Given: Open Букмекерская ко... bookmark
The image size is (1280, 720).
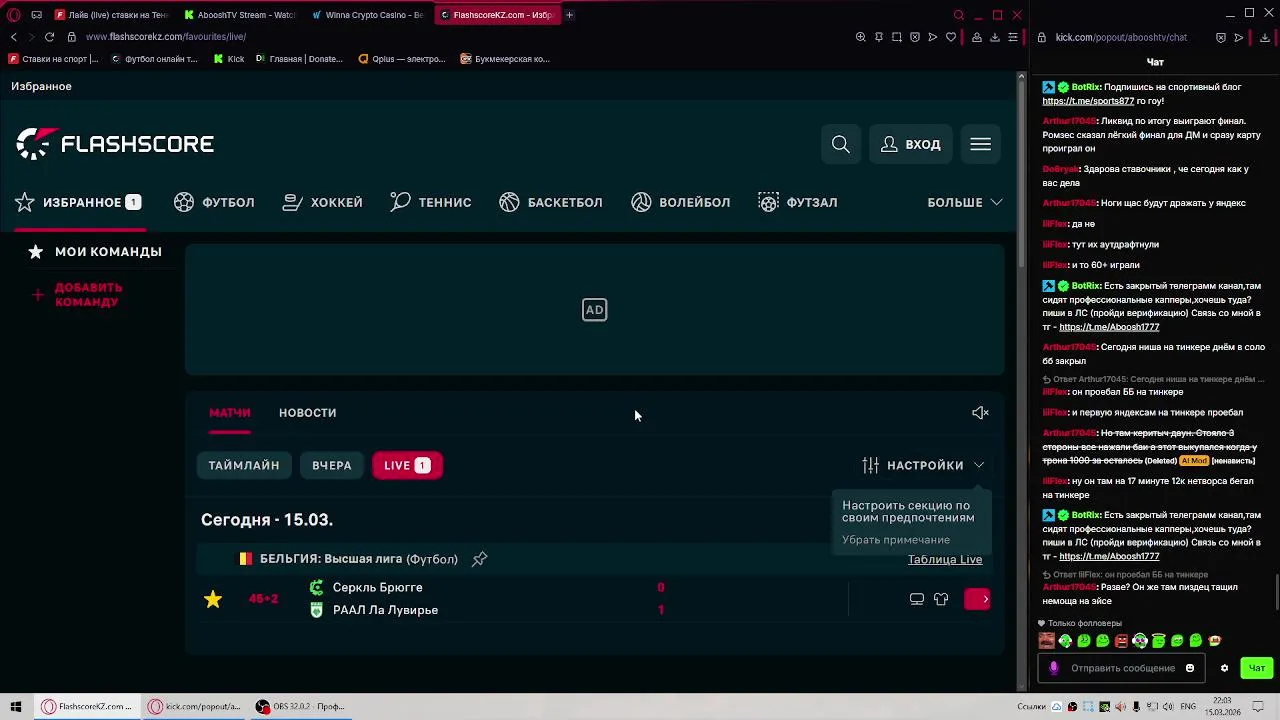Looking at the screenshot, I should pyautogui.click(x=505, y=59).
